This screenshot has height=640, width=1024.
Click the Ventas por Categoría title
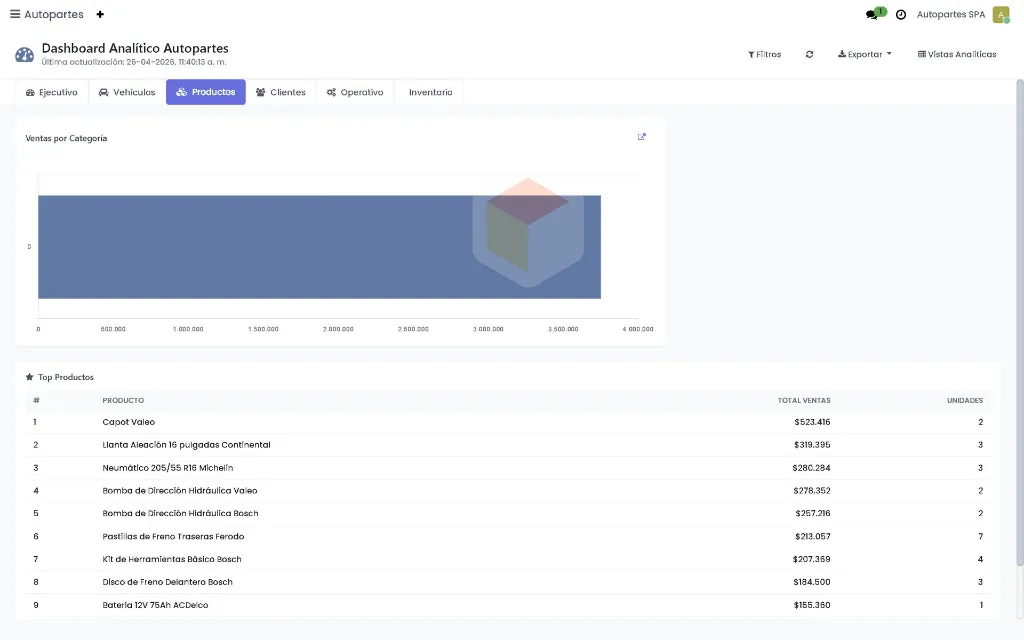point(66,138)
